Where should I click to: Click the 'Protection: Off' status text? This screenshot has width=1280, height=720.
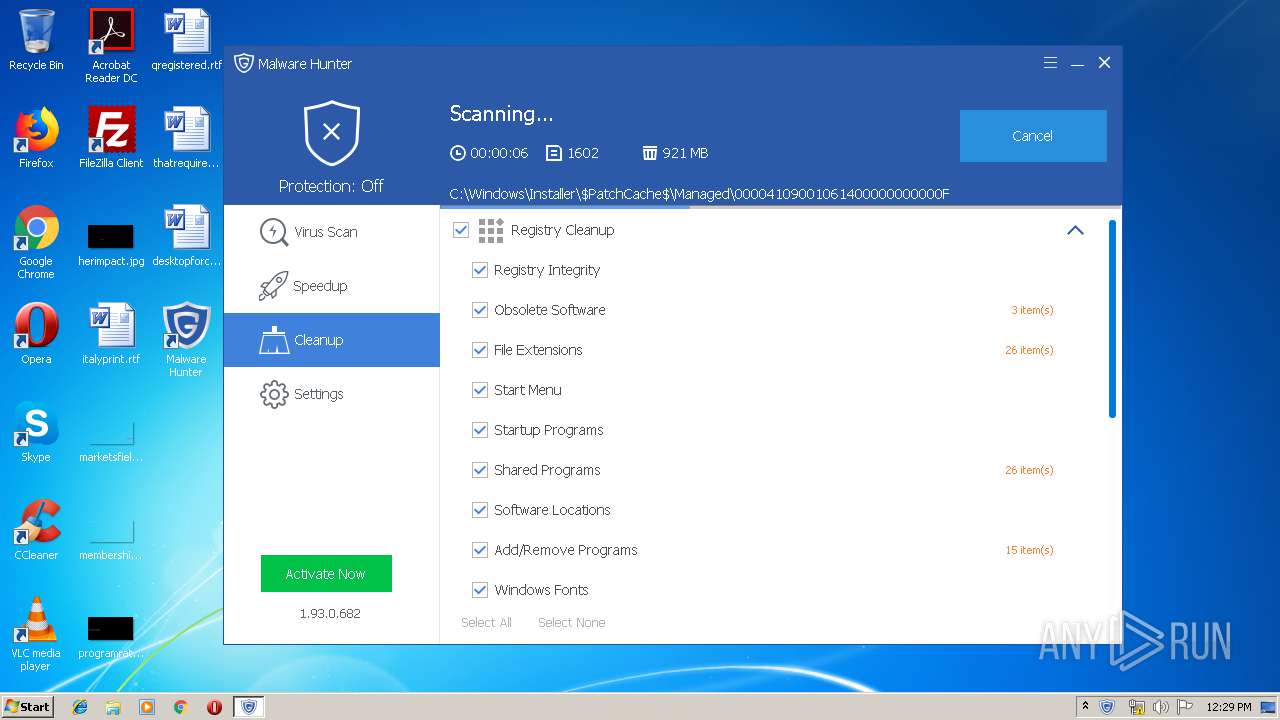(x=331, y=186)
